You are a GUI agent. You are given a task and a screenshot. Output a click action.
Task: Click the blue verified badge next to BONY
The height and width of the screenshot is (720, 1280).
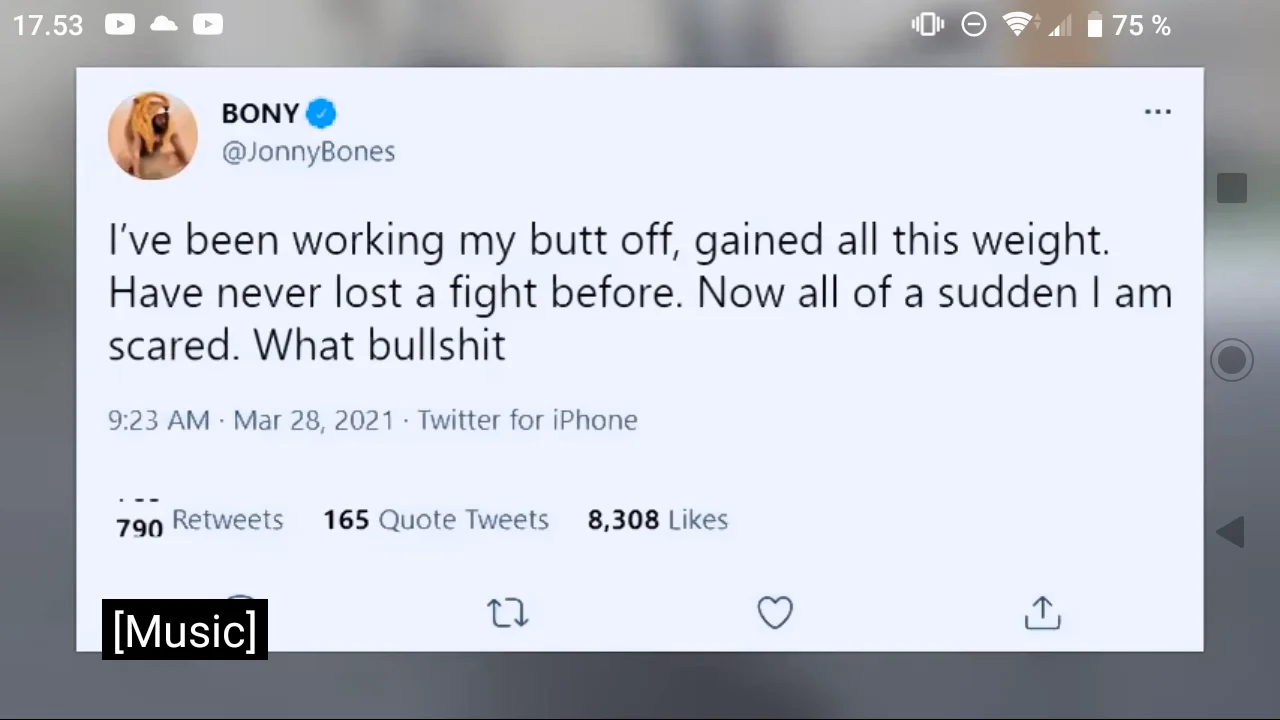320,114
